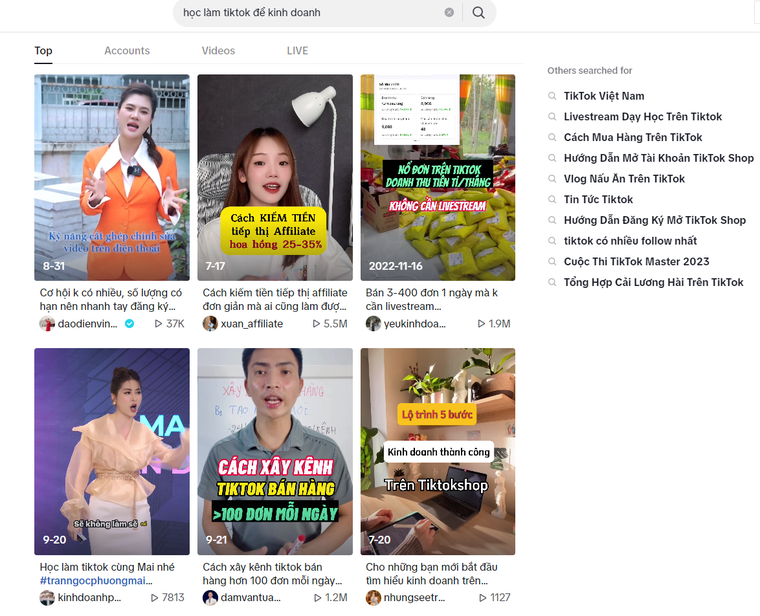The width and height of the screenshot is (760, 616).
Task: Select 'Hướng Dẫn Đăng Ký Mở TikTok Shop'
Action: [x=654, y=221]
